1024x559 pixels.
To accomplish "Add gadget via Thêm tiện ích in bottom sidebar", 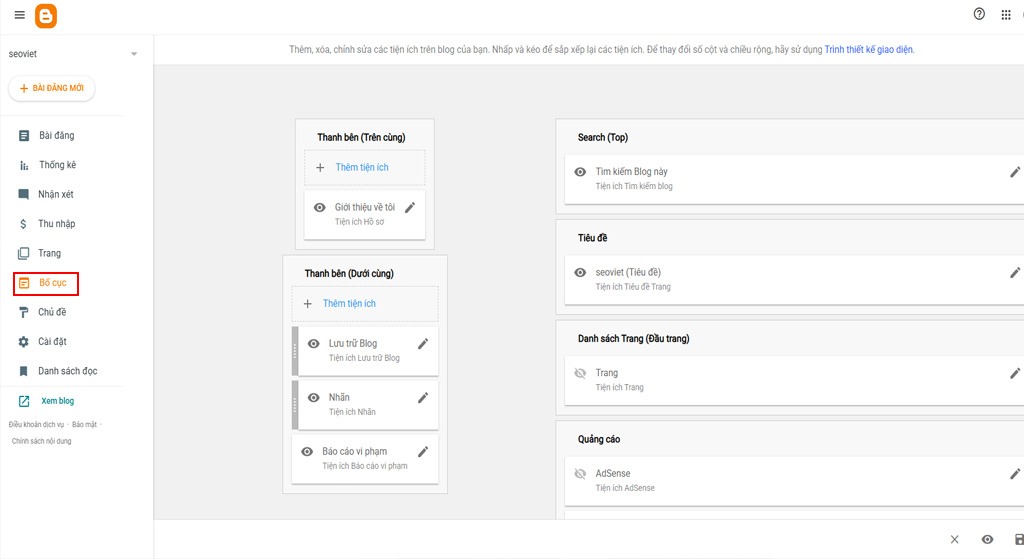I will pos(364,304).
